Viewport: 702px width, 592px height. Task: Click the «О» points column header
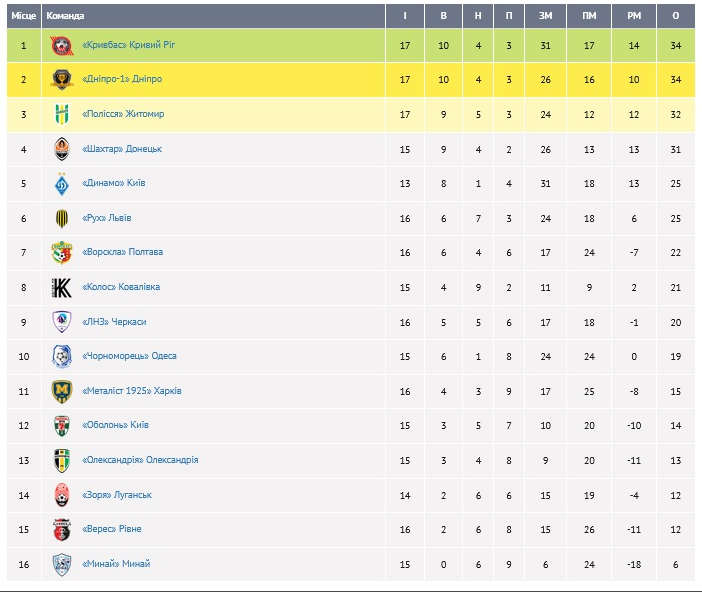pos(676,16)
